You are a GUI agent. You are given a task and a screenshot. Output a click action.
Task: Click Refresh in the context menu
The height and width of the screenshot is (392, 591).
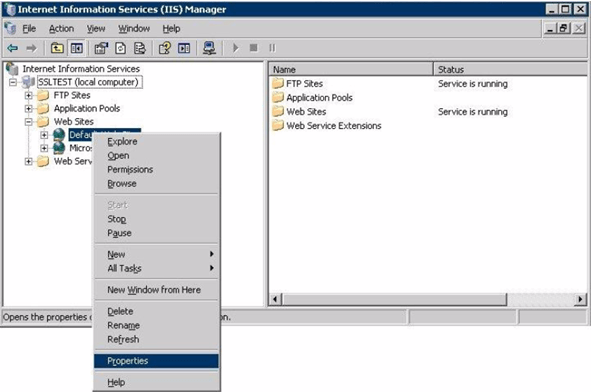[156, 339]
